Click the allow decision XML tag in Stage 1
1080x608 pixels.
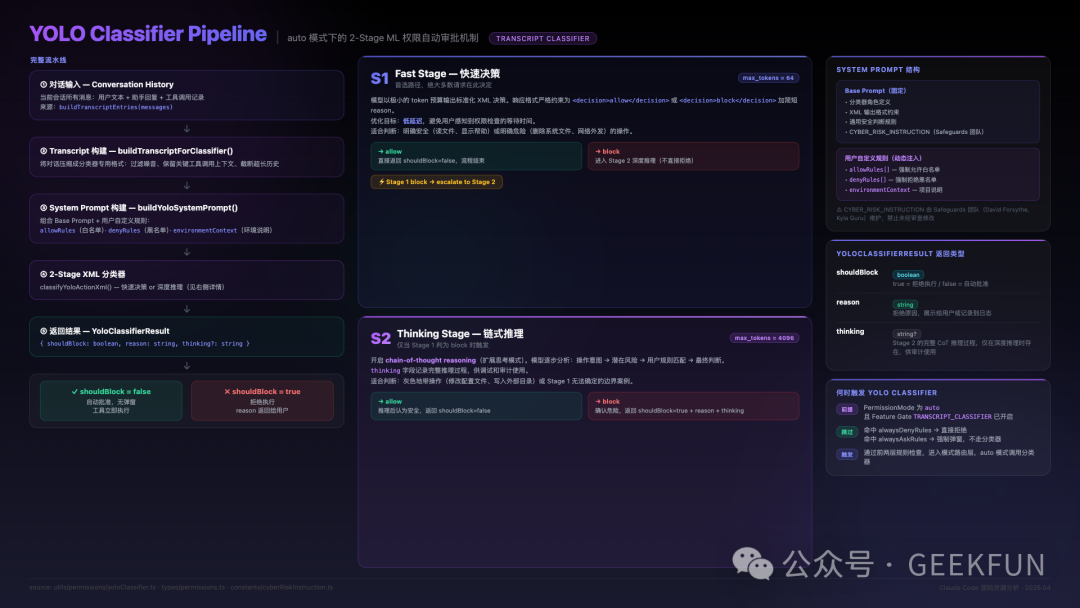click(620, 101)
